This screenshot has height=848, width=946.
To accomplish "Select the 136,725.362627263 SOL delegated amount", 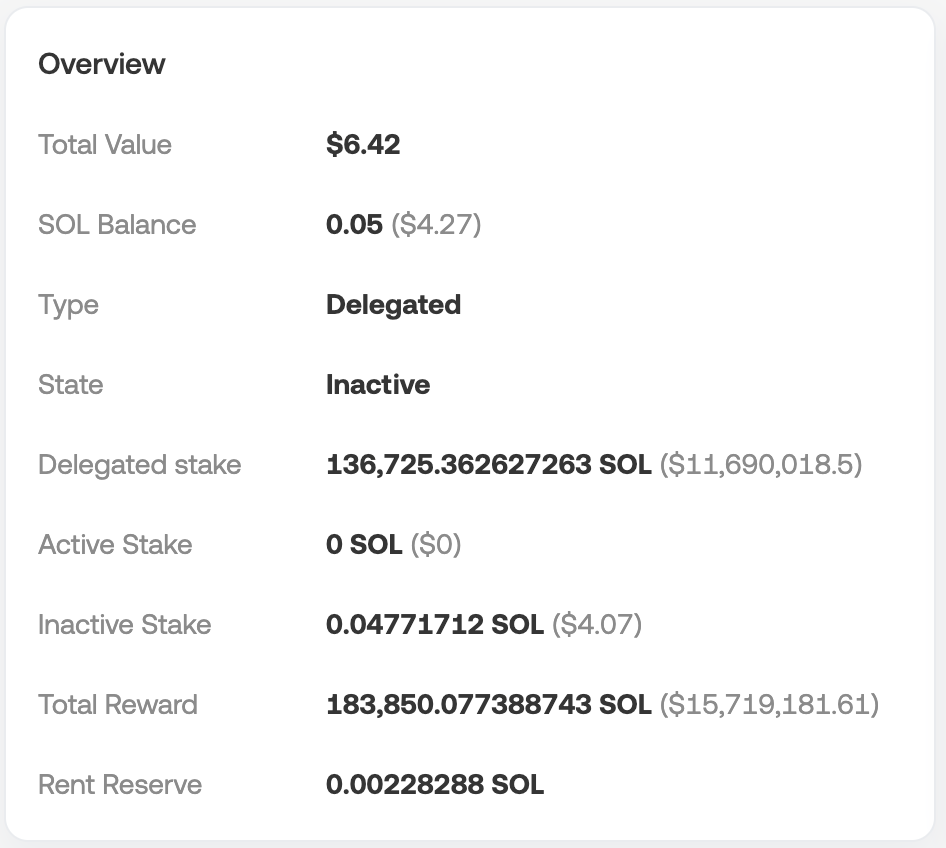I will tap(488, 465).
